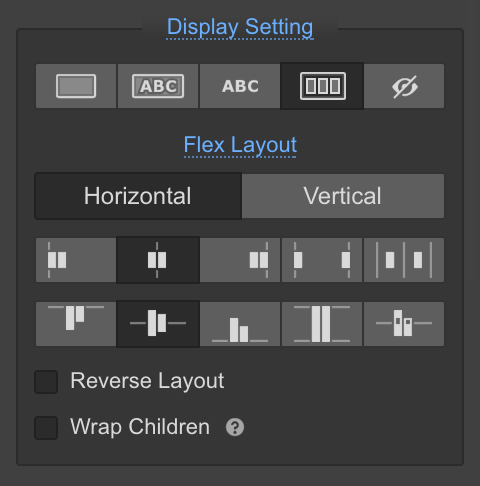Align flex items to bottom

coord(240,324)
